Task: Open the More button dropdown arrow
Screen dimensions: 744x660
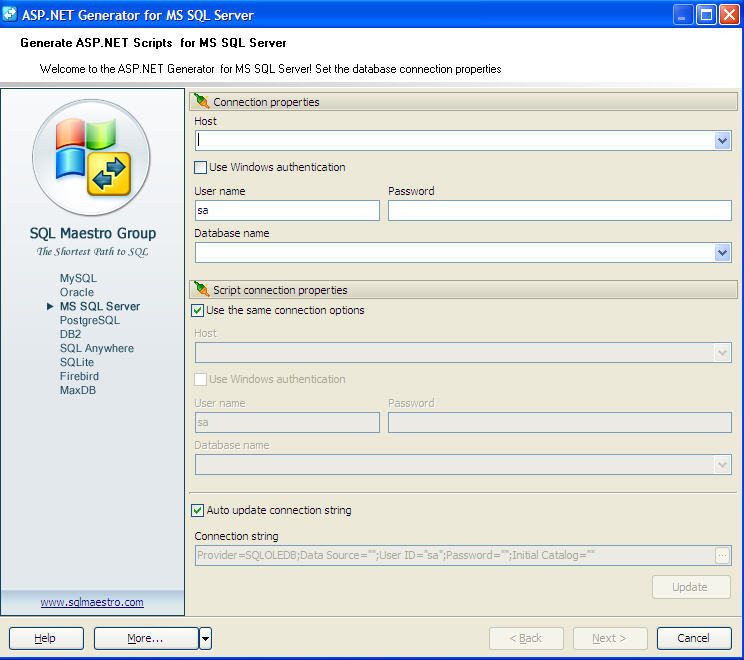Action: coord(205,639)
